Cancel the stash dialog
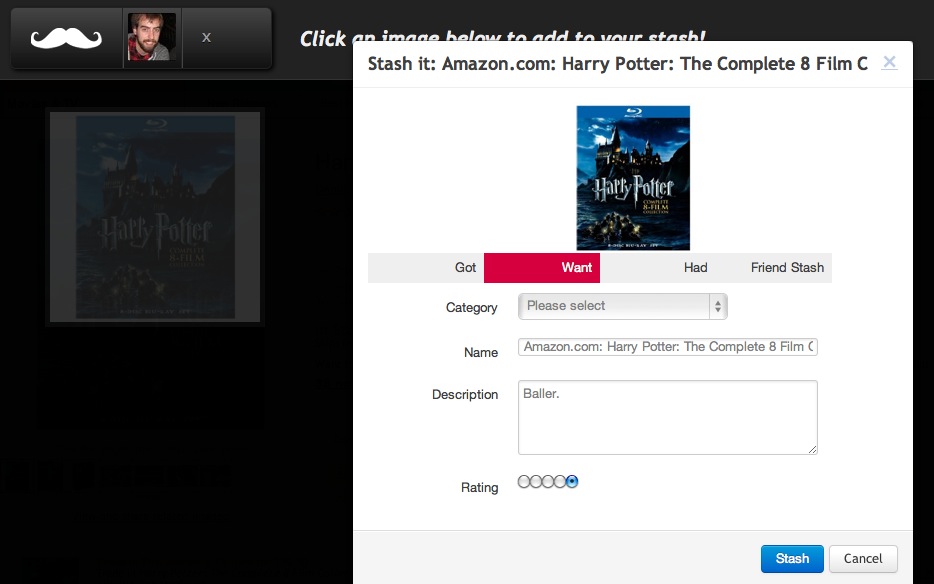This screenshot has width=934, height=584. click(x=863, y=558)
